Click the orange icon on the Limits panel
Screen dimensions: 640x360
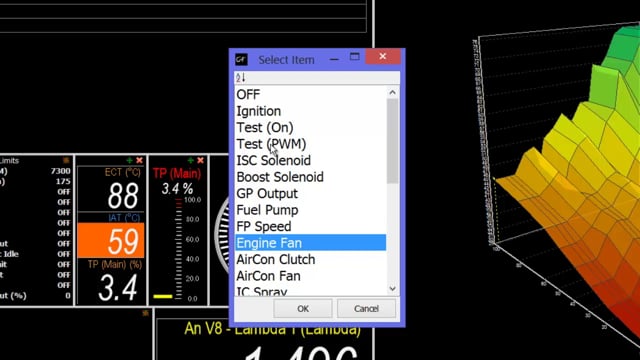[66, 160]
